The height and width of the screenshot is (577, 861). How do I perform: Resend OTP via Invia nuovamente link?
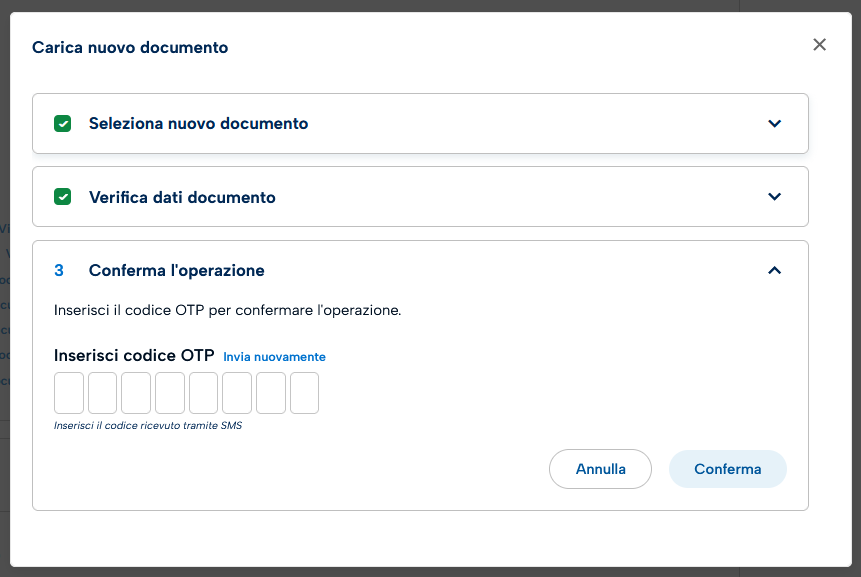274,357
